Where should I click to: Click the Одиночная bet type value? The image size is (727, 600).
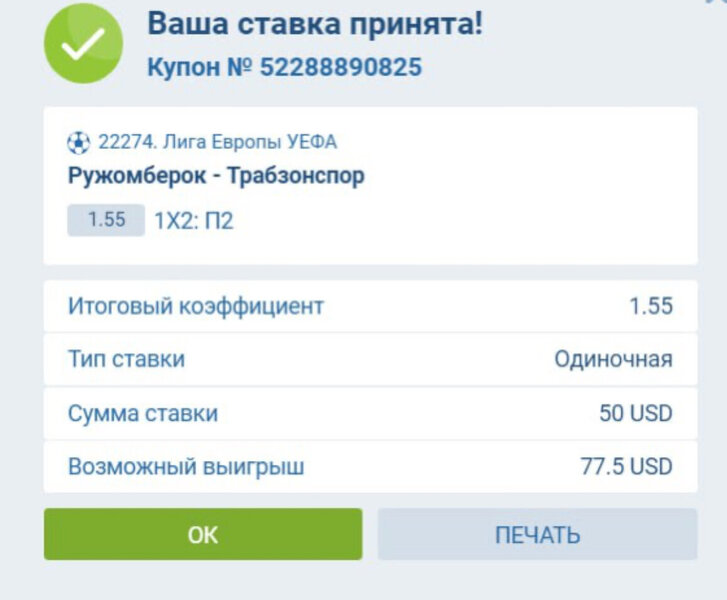pos(613,359)
